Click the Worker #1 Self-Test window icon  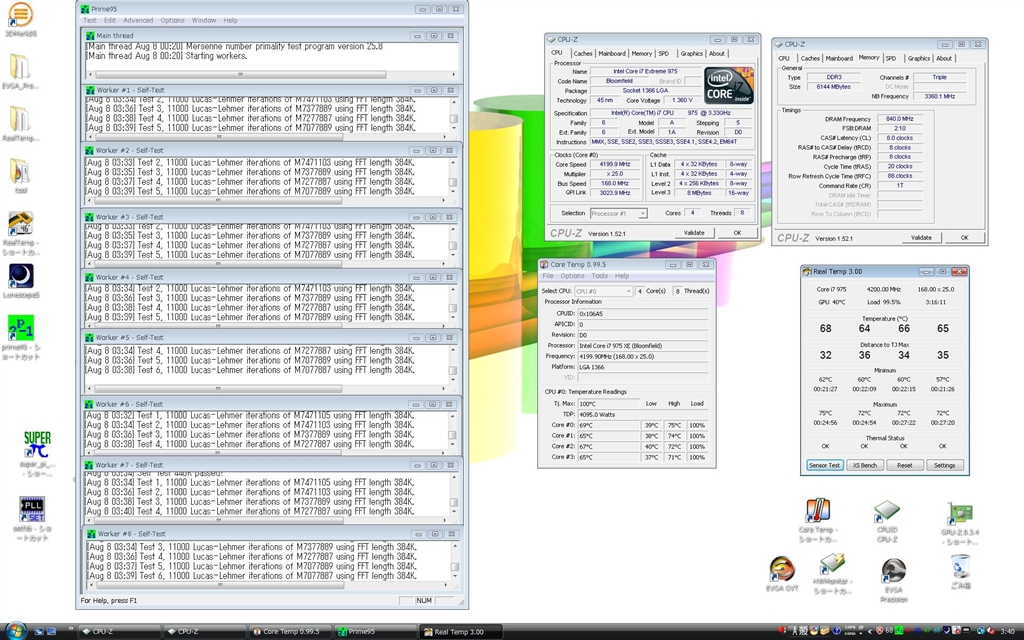89,90
